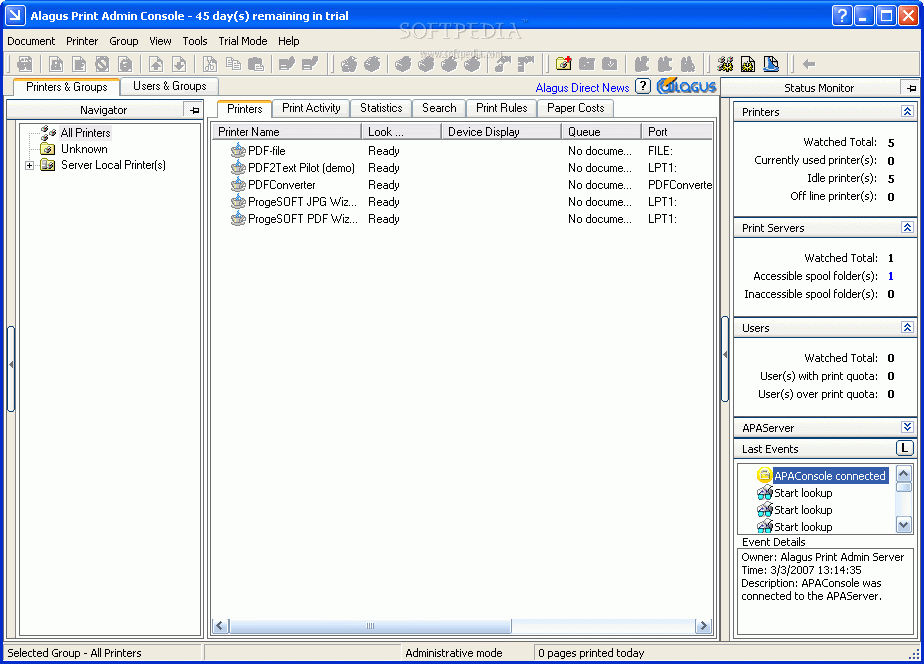The height and width of the screenshot is (664, 924).
Task: Click the APAConsole connected event icon
Action: click(x=764, y=475)
